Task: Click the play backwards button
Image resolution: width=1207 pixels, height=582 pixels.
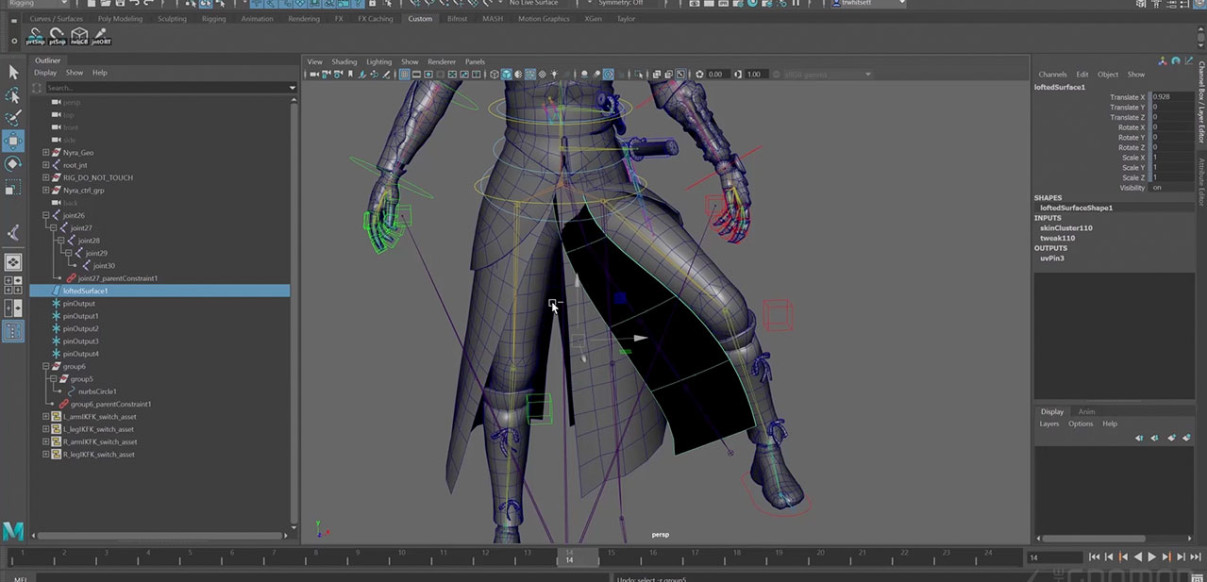Action: [1138, 557]
